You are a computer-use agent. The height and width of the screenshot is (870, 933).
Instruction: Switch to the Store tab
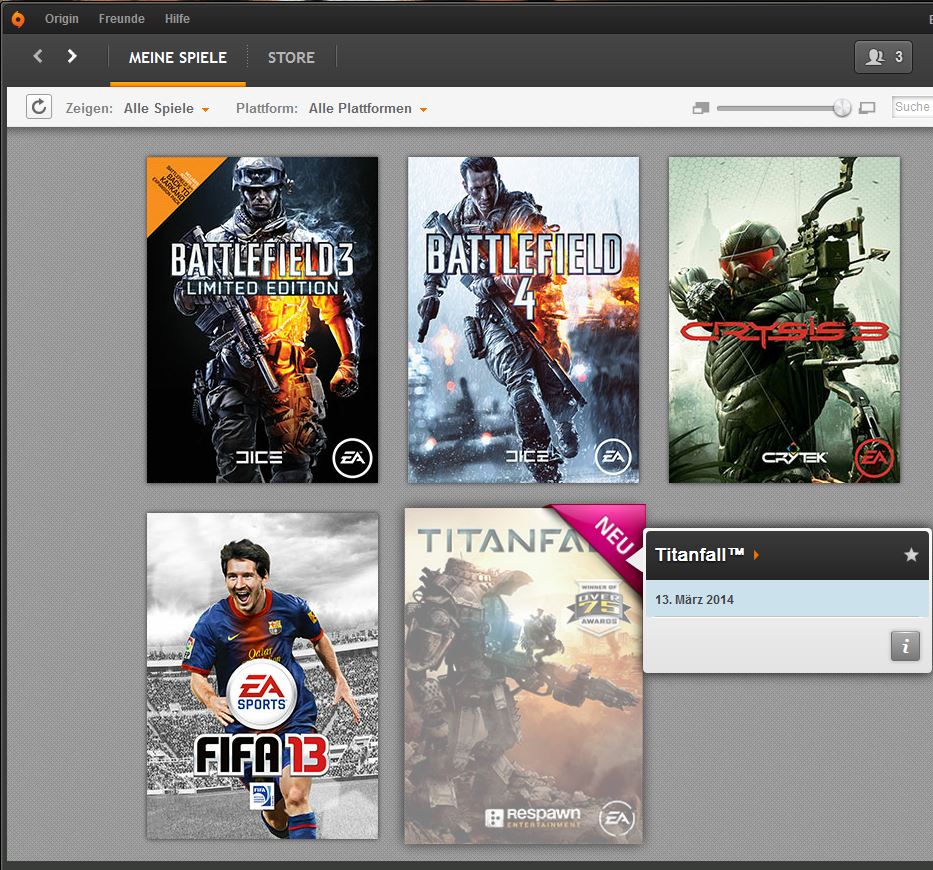291,58
